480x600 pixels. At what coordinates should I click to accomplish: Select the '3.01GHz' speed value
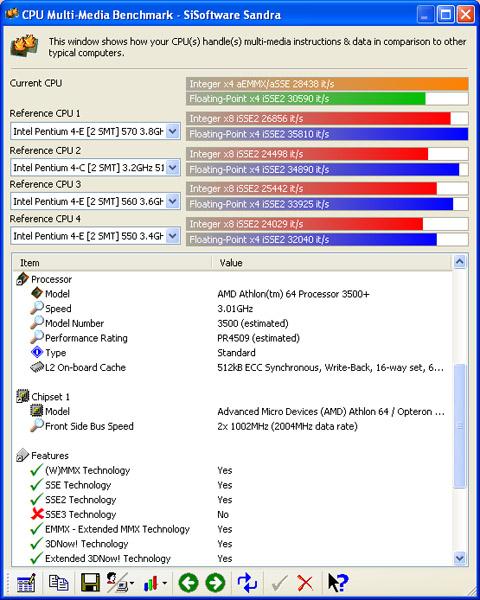(235, 308)
